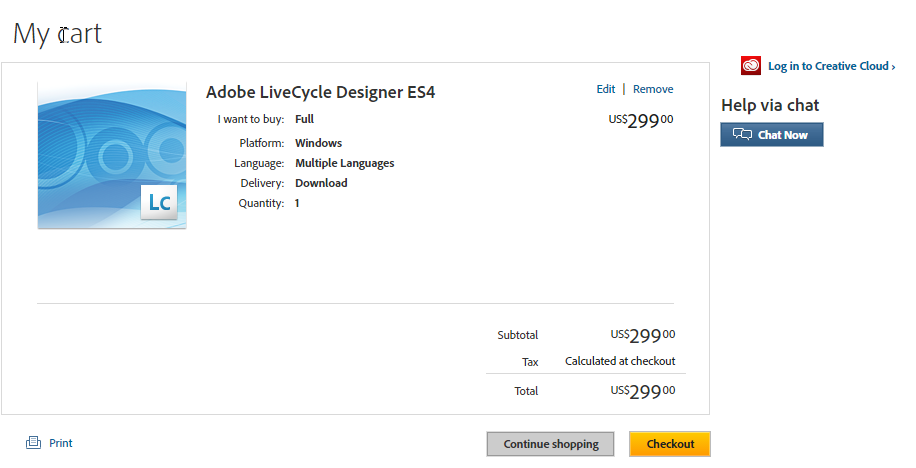Viewport: 916px width, 468px height.
Task: Click the Calculated at checkout tax text
Action: click(x=620, y=361)
